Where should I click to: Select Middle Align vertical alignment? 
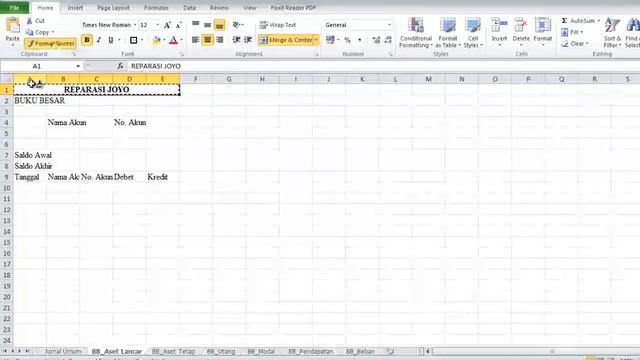(x=207, y=24)
